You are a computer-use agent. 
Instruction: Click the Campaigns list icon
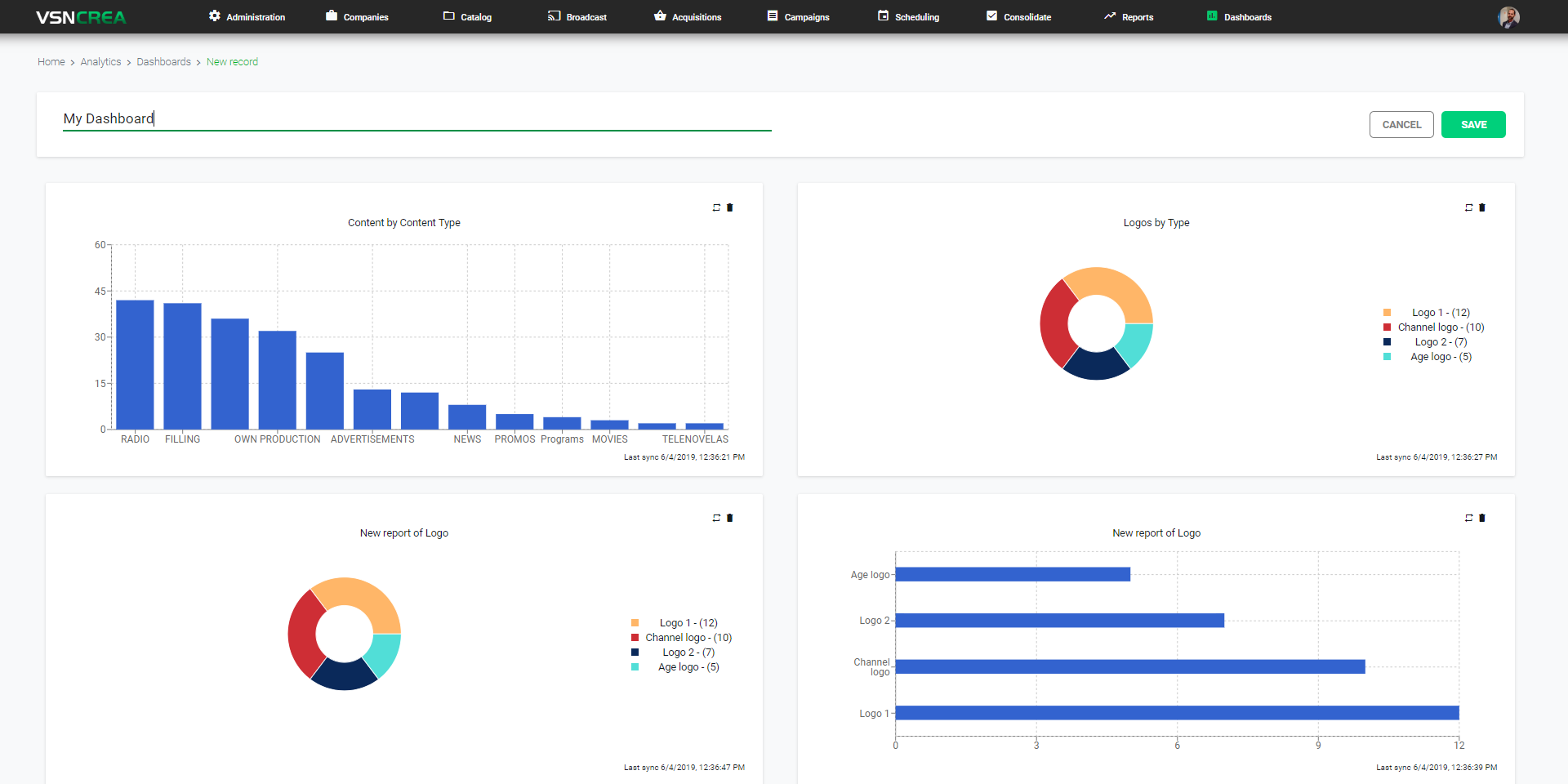[773, 16]
